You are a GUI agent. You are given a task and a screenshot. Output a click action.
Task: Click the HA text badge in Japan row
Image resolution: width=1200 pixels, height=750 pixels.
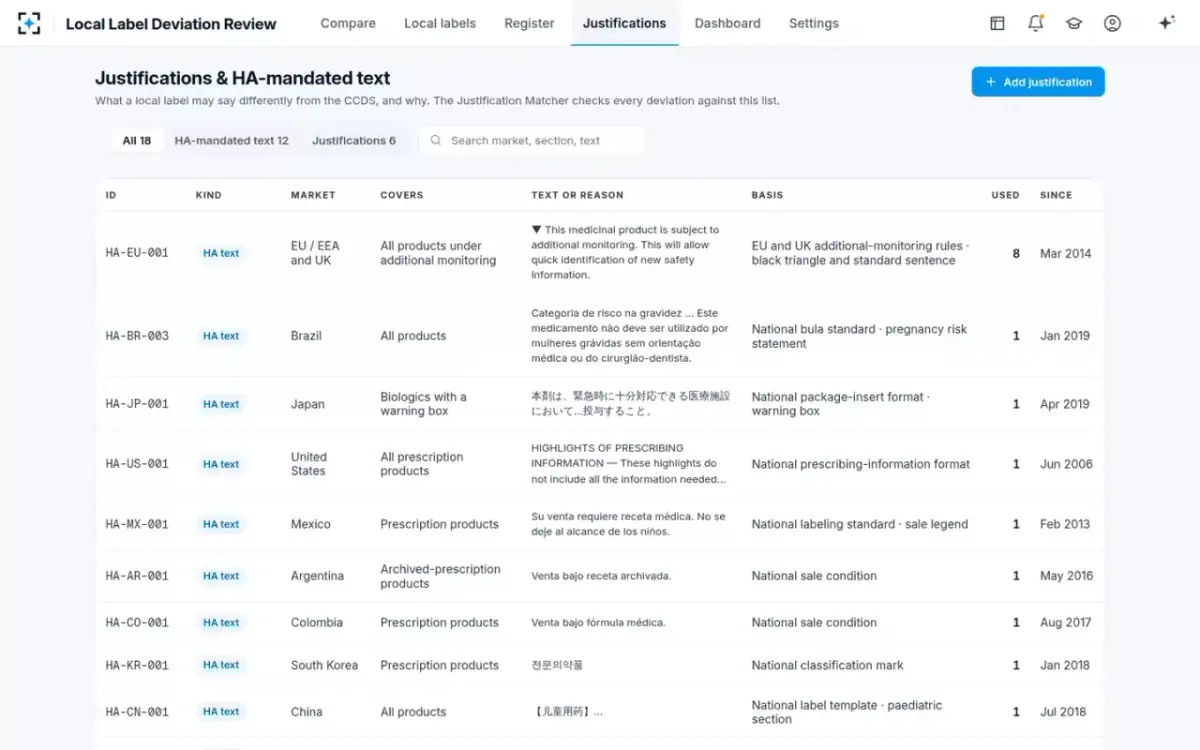221,404
